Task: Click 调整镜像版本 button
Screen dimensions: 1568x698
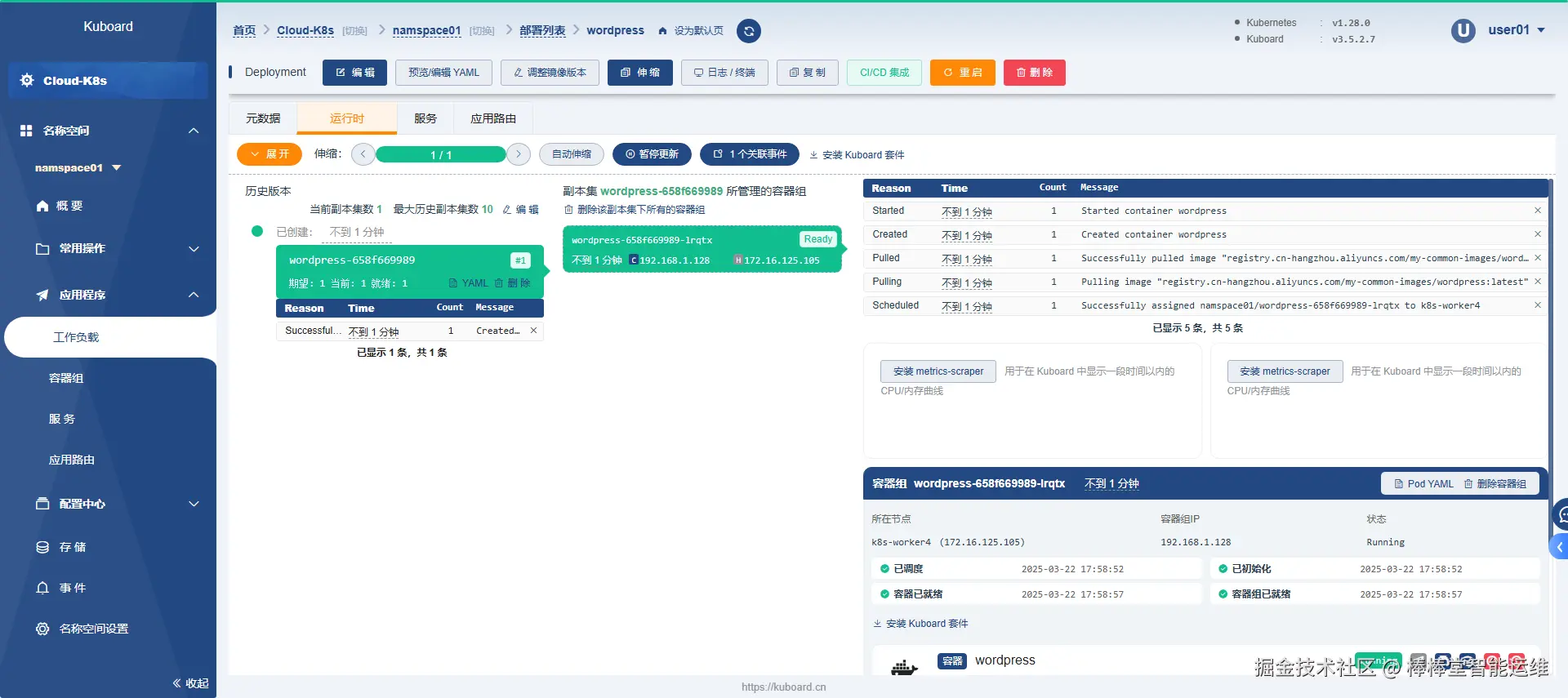Action: tap(550, 73)
